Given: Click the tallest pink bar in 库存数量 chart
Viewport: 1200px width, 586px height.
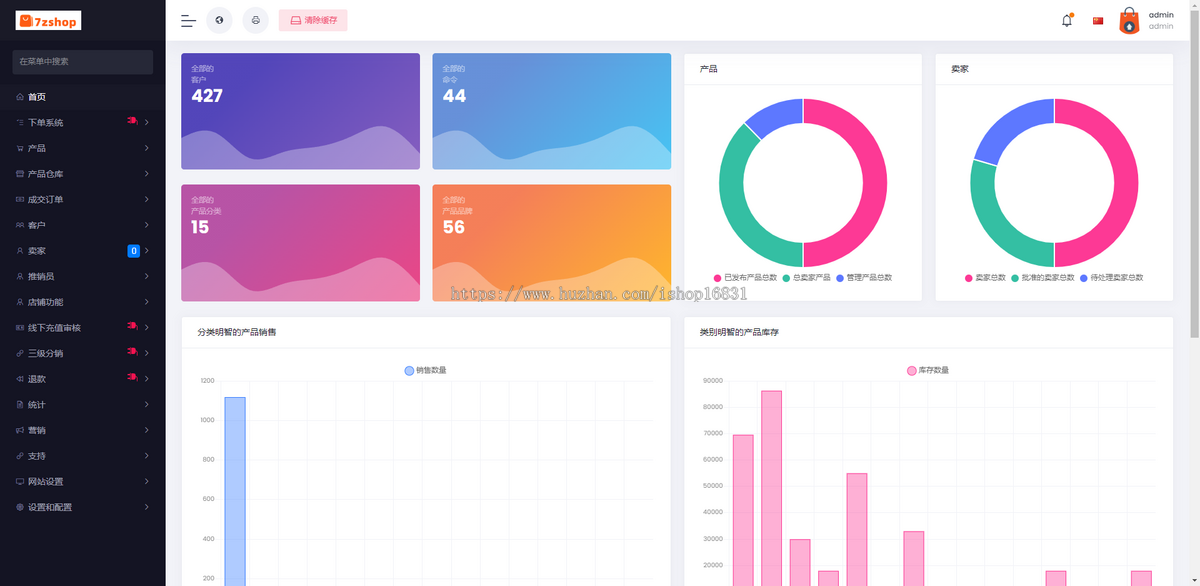Looking at the screenshot, I should click(x=771, y=488).
